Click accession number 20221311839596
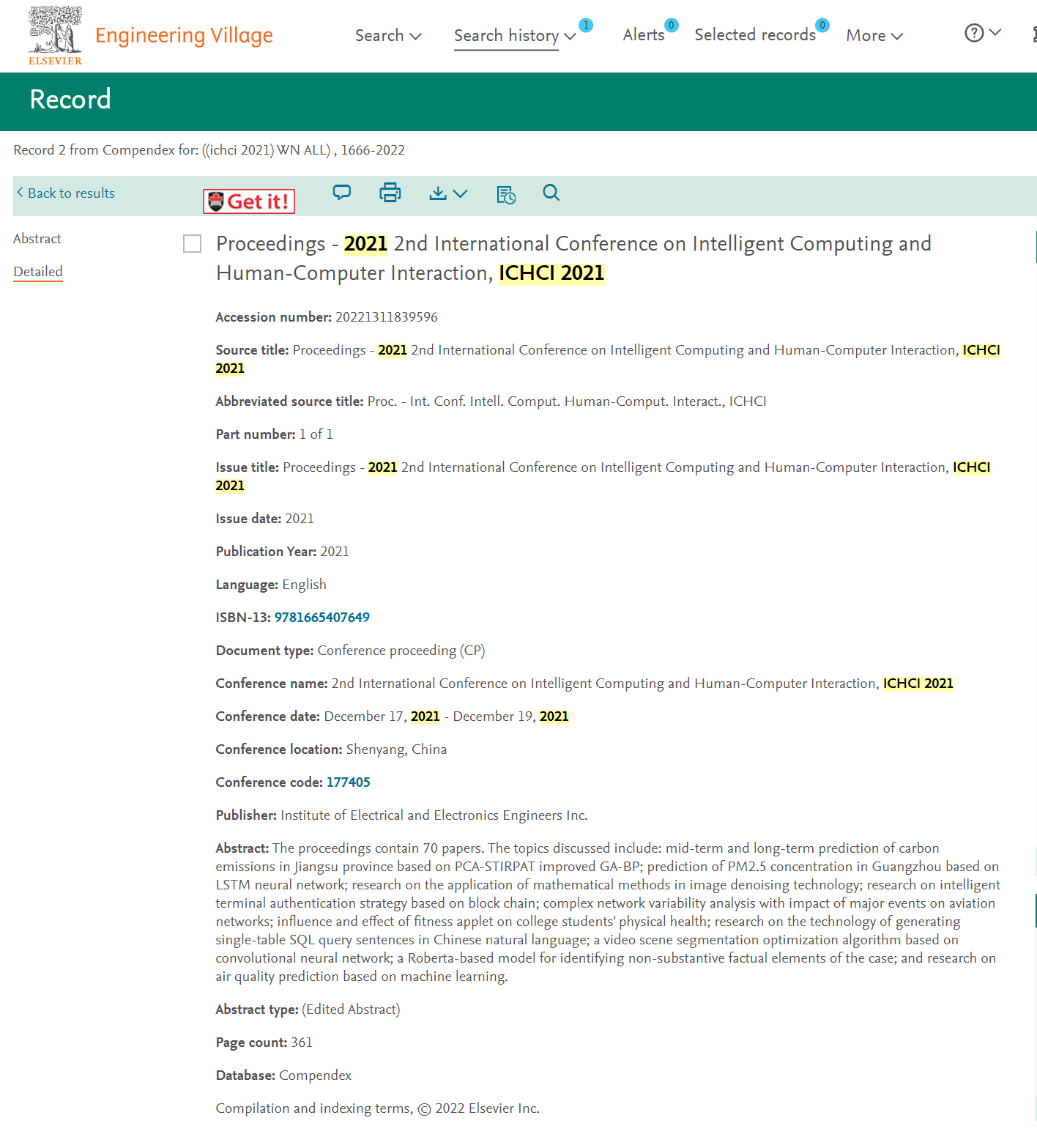1037x1148 pixels. [x=387, y=317]
